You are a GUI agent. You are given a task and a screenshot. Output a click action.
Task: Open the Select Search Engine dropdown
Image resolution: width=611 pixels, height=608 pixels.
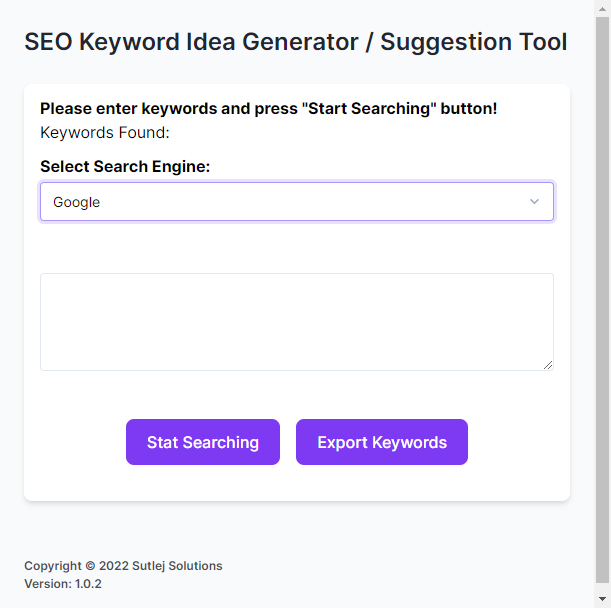(296, 202)
